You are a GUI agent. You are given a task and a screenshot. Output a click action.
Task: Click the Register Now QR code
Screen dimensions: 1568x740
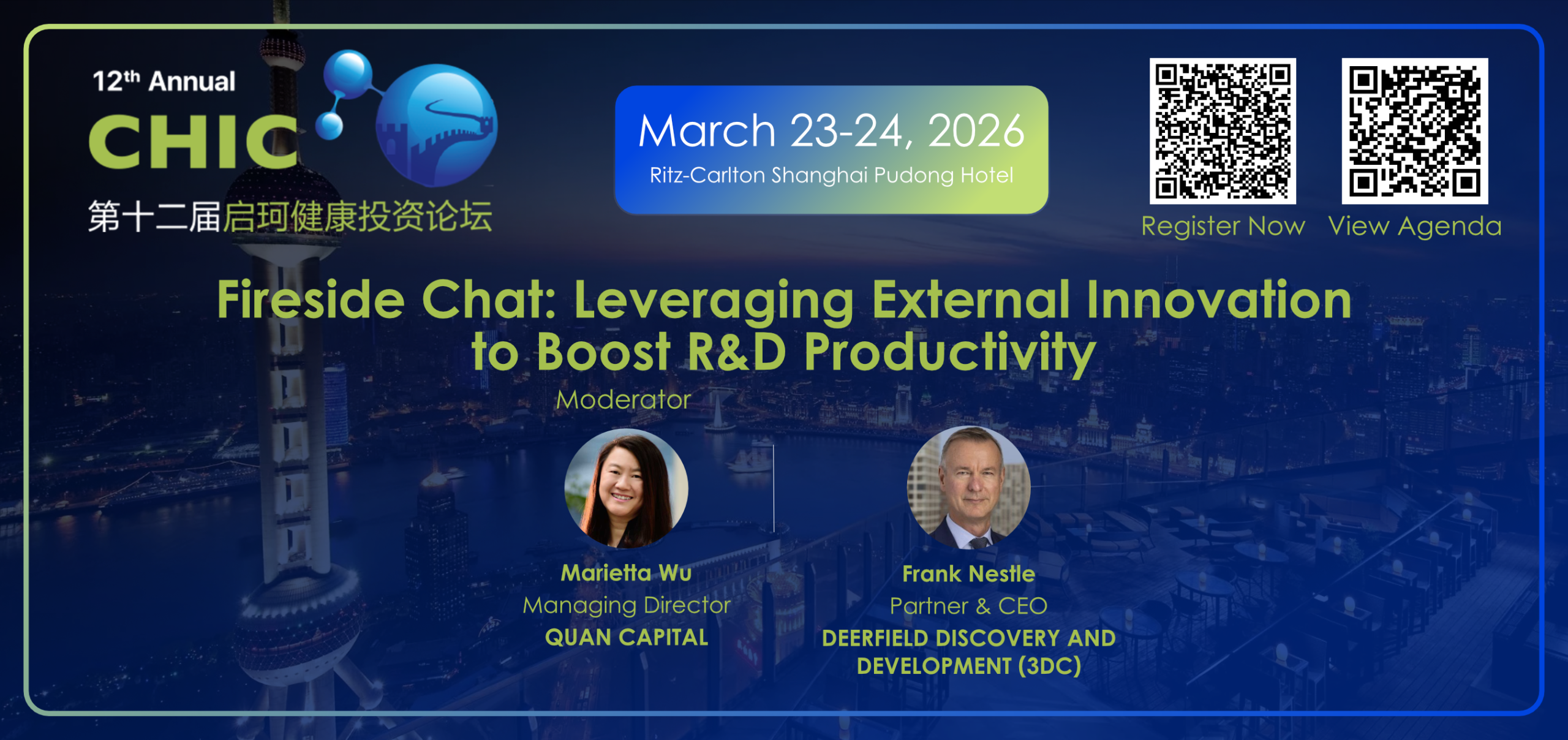(x=1223, y=131)
